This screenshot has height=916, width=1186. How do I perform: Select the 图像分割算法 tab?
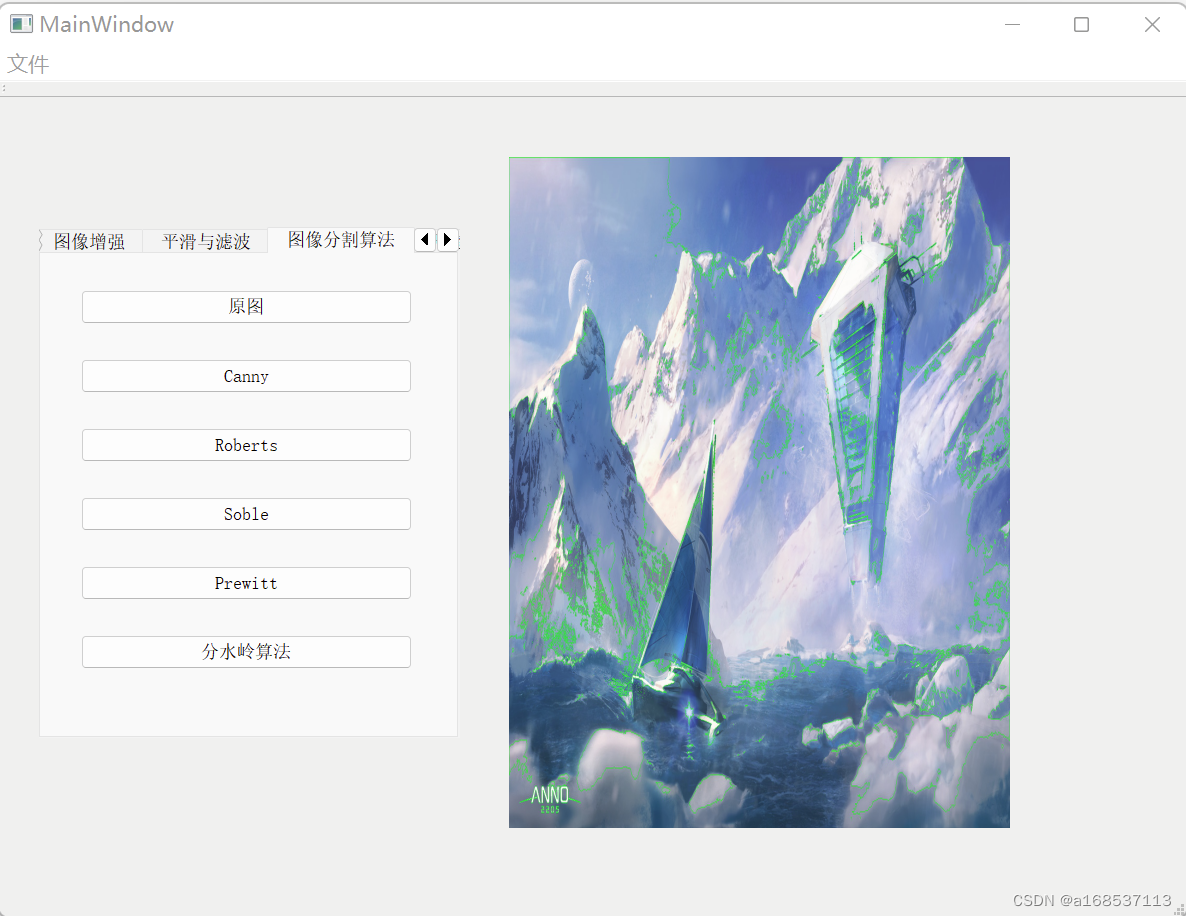(x=341, y=240)
